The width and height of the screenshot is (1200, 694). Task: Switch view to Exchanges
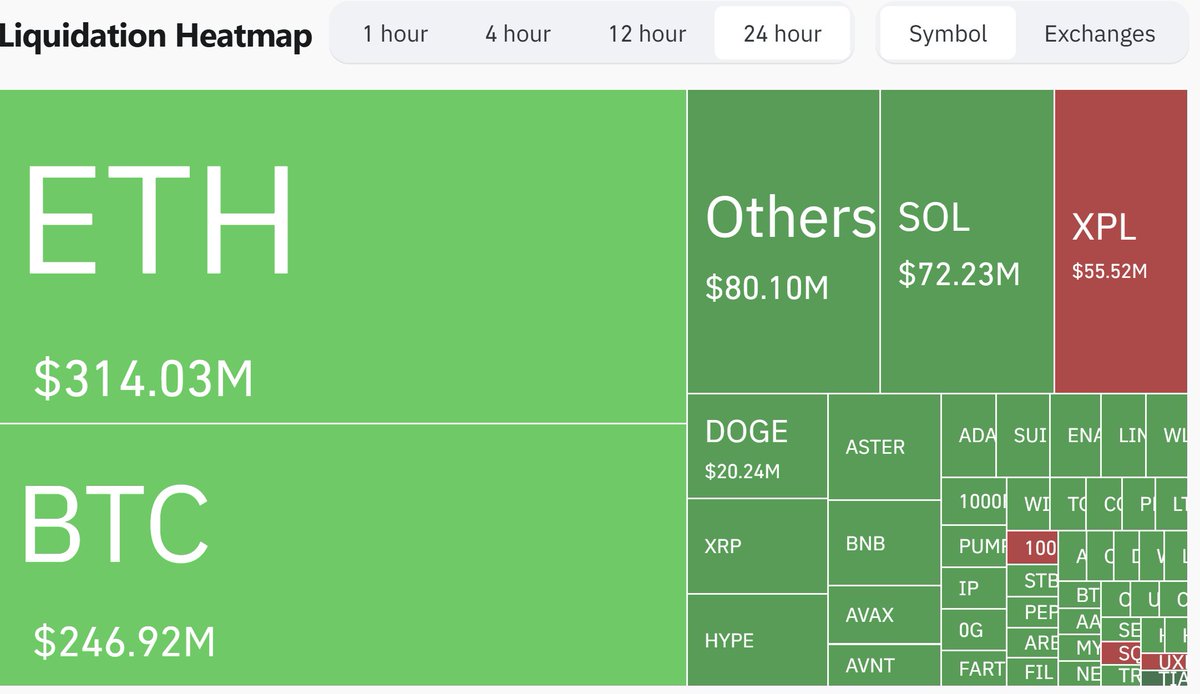pyautogui.click(x=1100, y=33)
